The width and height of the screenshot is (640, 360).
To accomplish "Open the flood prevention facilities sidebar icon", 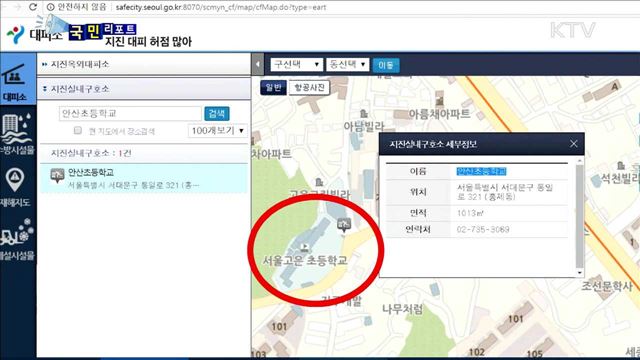I will (x=16, y=133).
